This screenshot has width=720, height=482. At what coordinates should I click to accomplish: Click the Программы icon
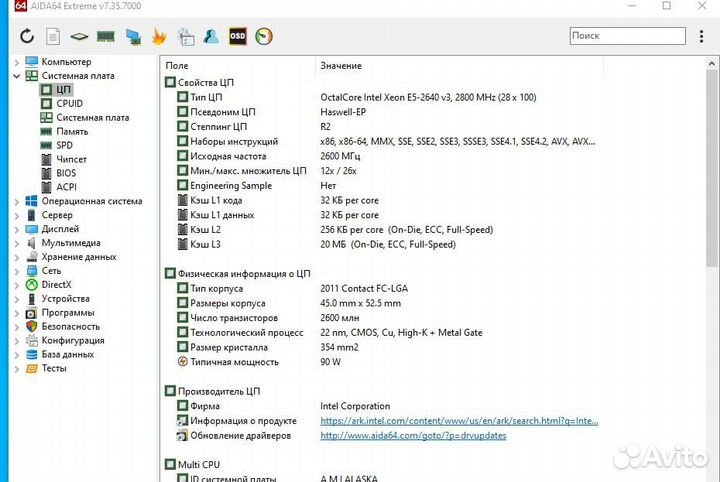31,313
